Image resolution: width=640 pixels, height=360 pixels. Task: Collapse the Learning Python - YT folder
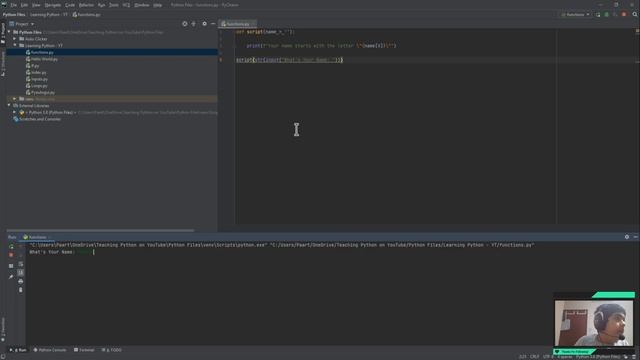(15, 45)
